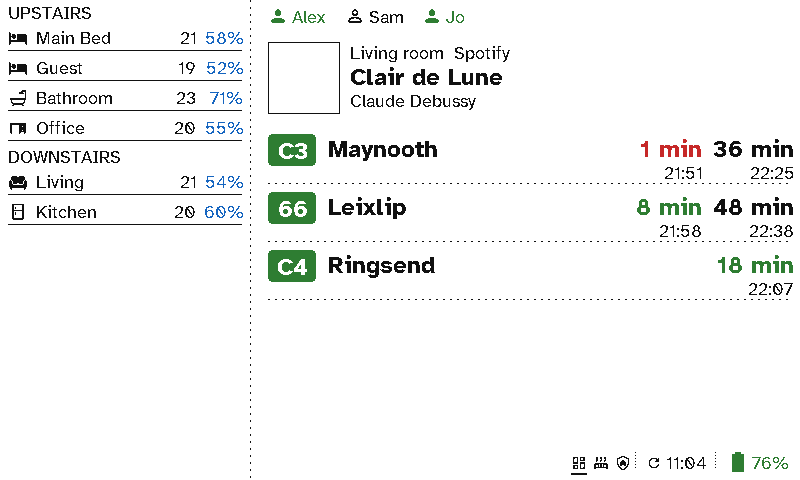
Task: Click the Guest room bed icon
Action: tap(18, 68)
